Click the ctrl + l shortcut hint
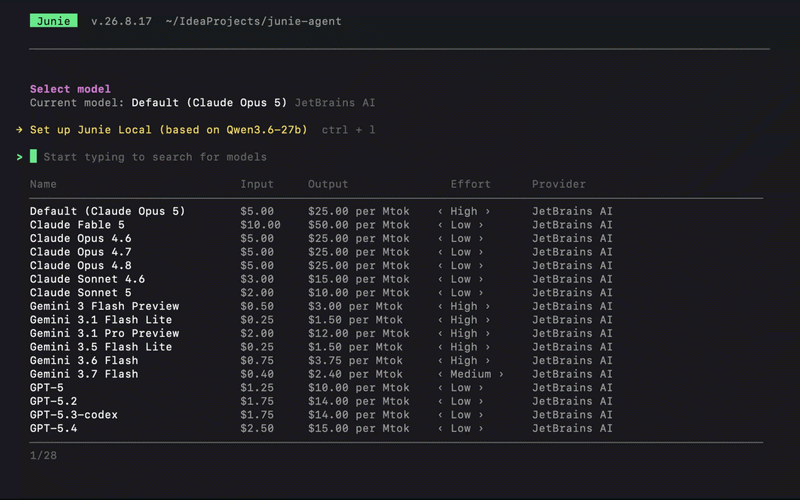The image size is (800, 500). click(348, 130)
